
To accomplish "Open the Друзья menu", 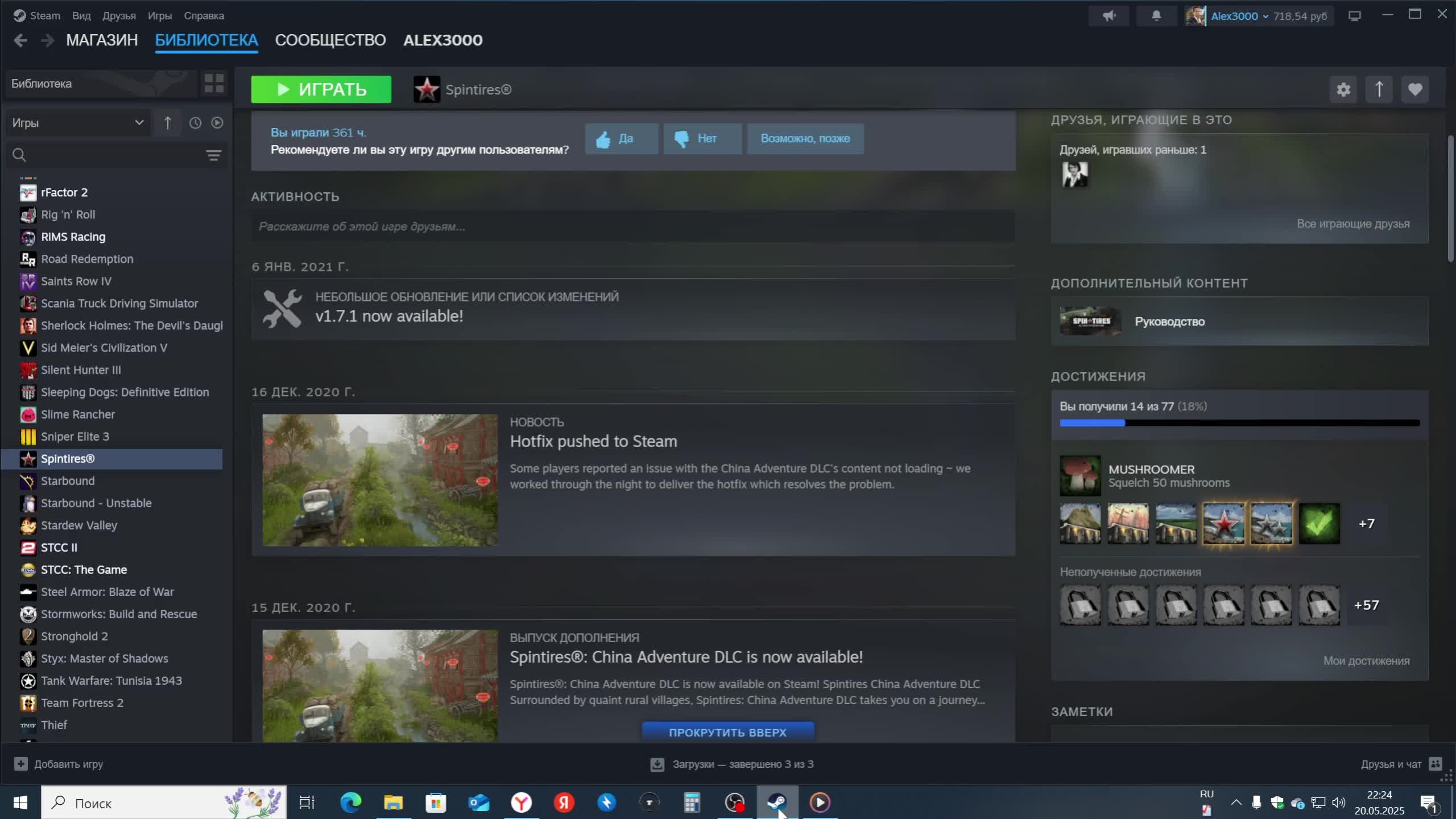I will pyautogui.click(x=119, y=16).
